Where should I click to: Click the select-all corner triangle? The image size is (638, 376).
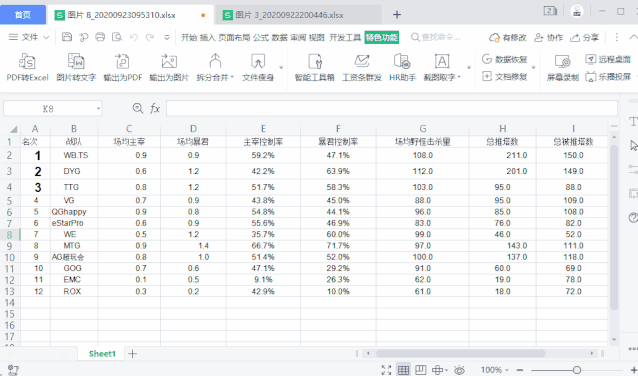pos(13,129)
